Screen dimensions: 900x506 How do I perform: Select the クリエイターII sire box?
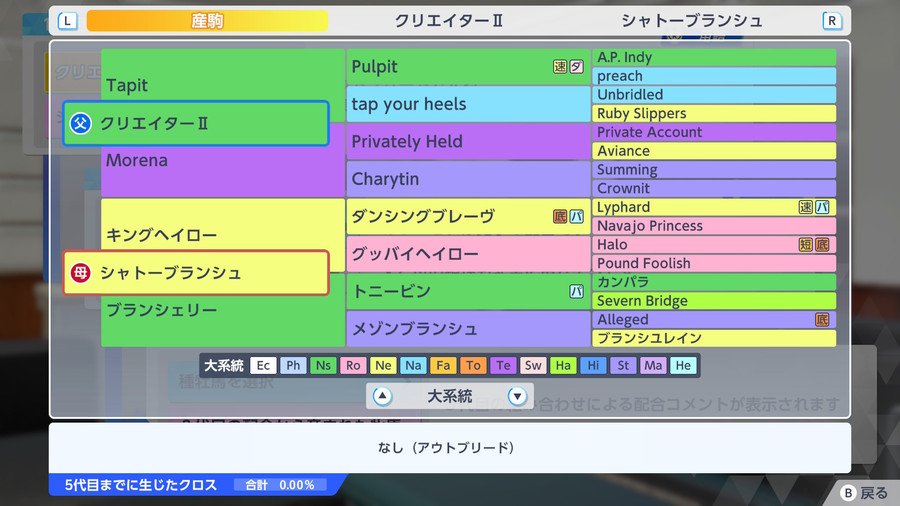tap(196, 123)
